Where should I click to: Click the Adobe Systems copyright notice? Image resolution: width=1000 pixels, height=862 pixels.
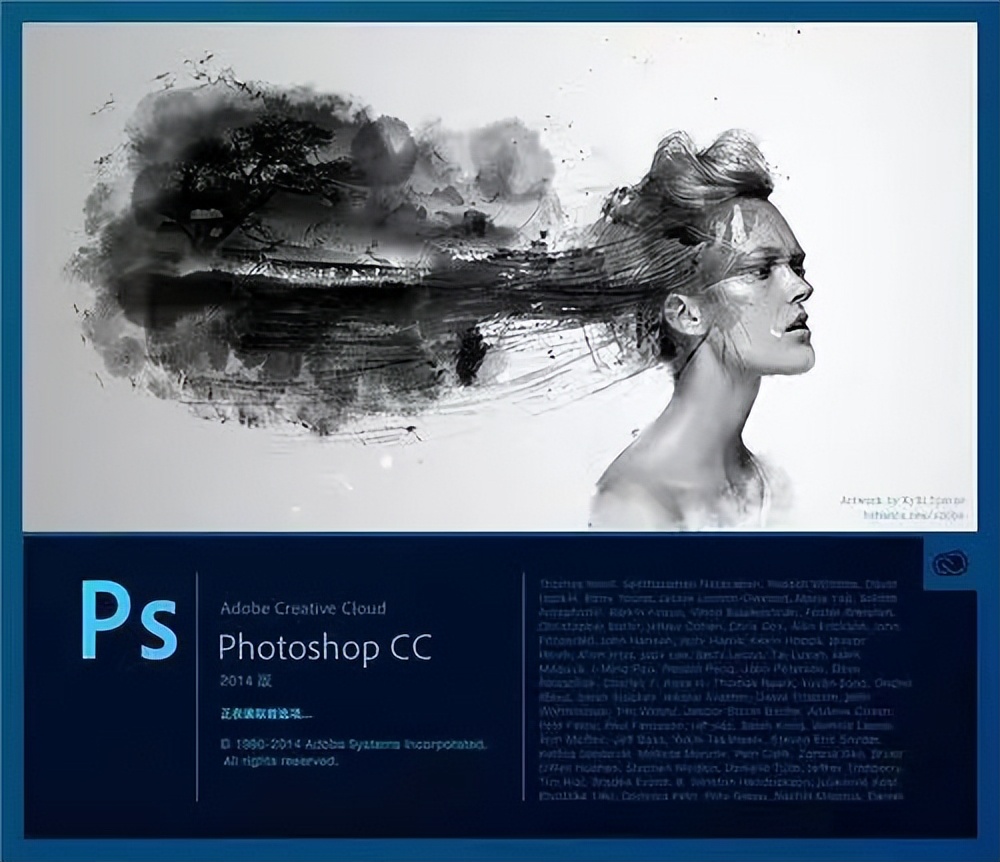[355, 744]
